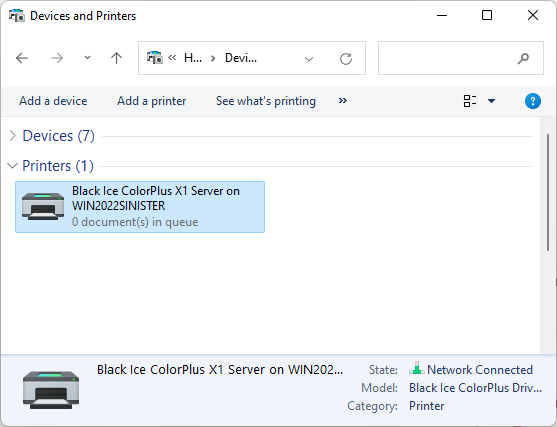Click Add a printer command
Screen dimensions: 557x427
click(152, 101)
